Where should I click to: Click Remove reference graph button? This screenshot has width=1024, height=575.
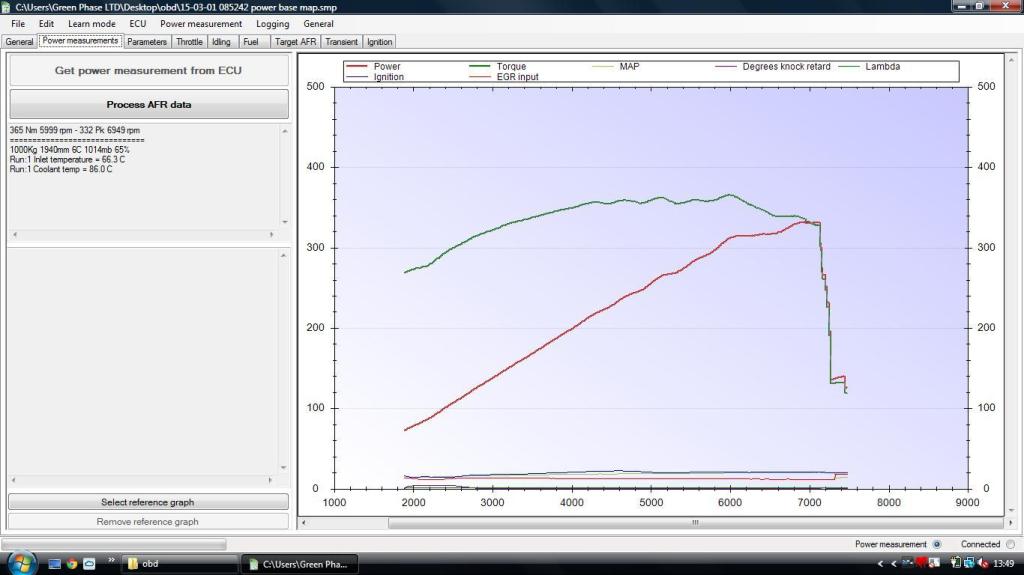(148, 521)
